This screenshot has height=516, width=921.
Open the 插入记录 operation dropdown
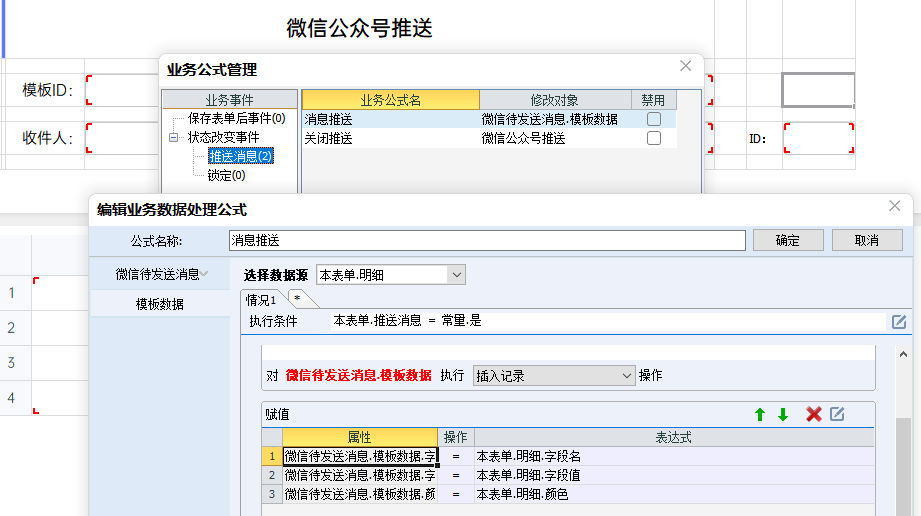point(626,376)
